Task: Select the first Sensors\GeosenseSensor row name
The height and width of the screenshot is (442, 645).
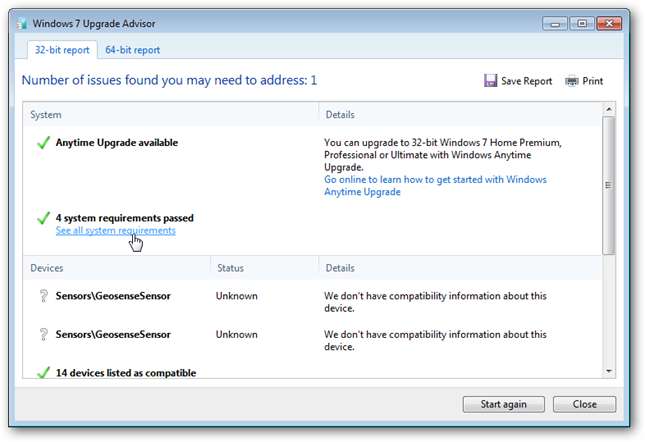Action: 113,296
